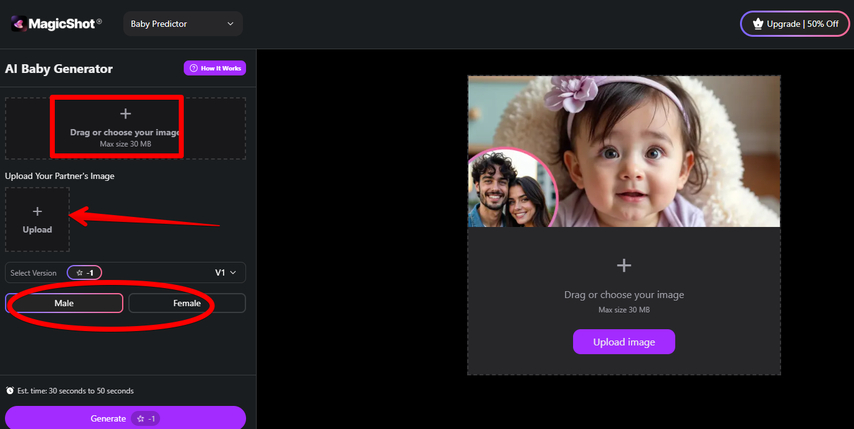
Task: Click the plus icon in the left image drop zone
Action: tap(125, 114)
